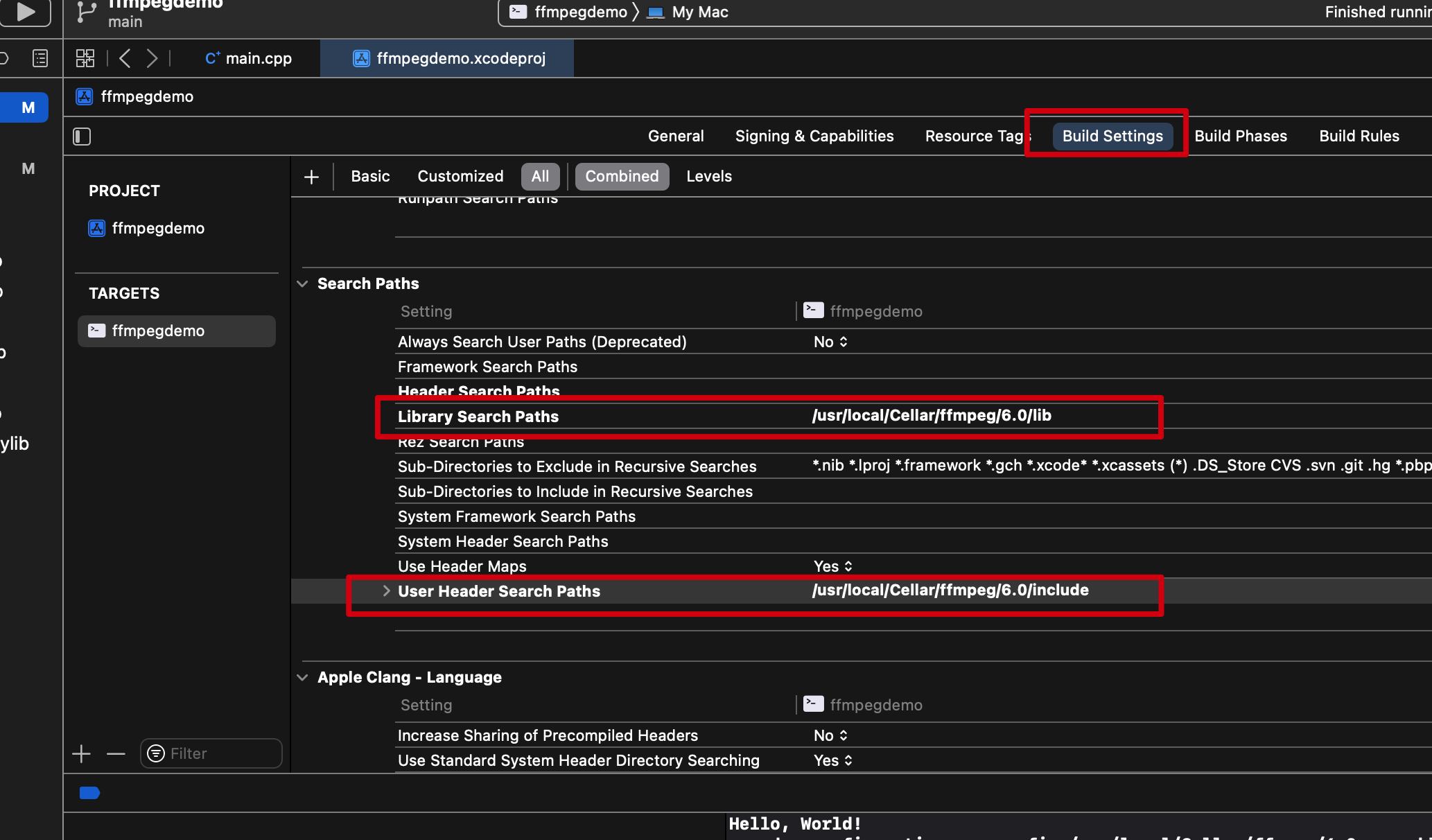The image size is (1432, 840).
Task: Show only Basic build settings
Action: [x=370, y=177]
